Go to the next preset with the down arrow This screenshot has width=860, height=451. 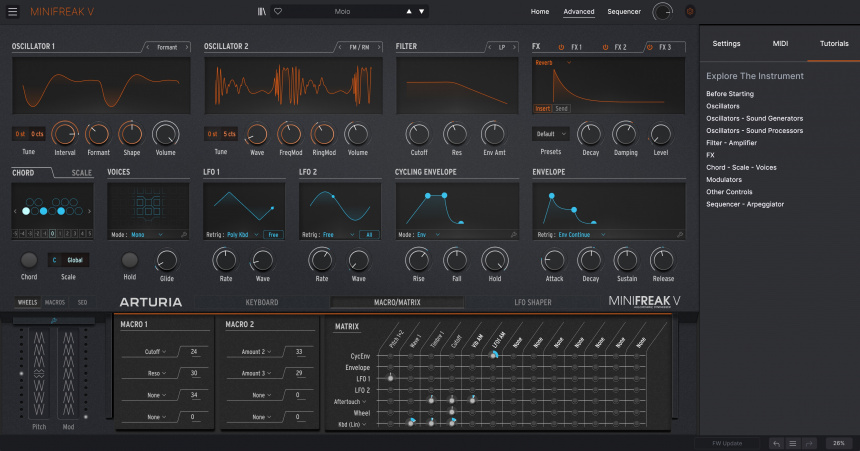(x=422, y=11)
